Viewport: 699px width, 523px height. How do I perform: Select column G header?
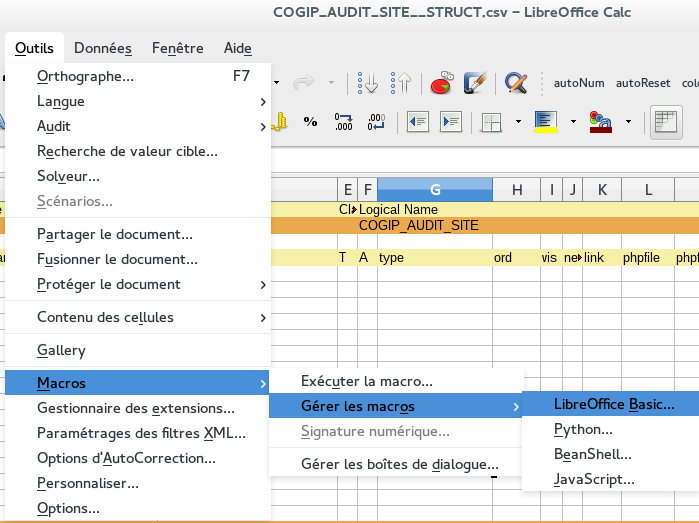coord(435,190)
